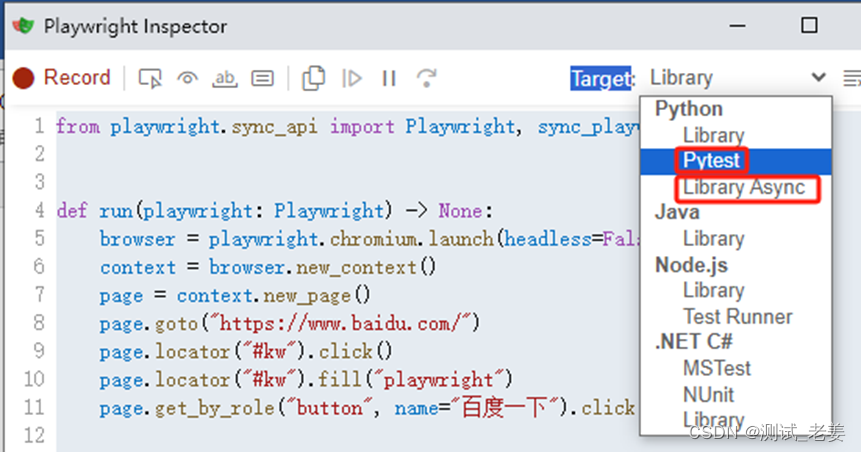
Task: Click code line 1 import statement
Action: (x=347, y=127)
